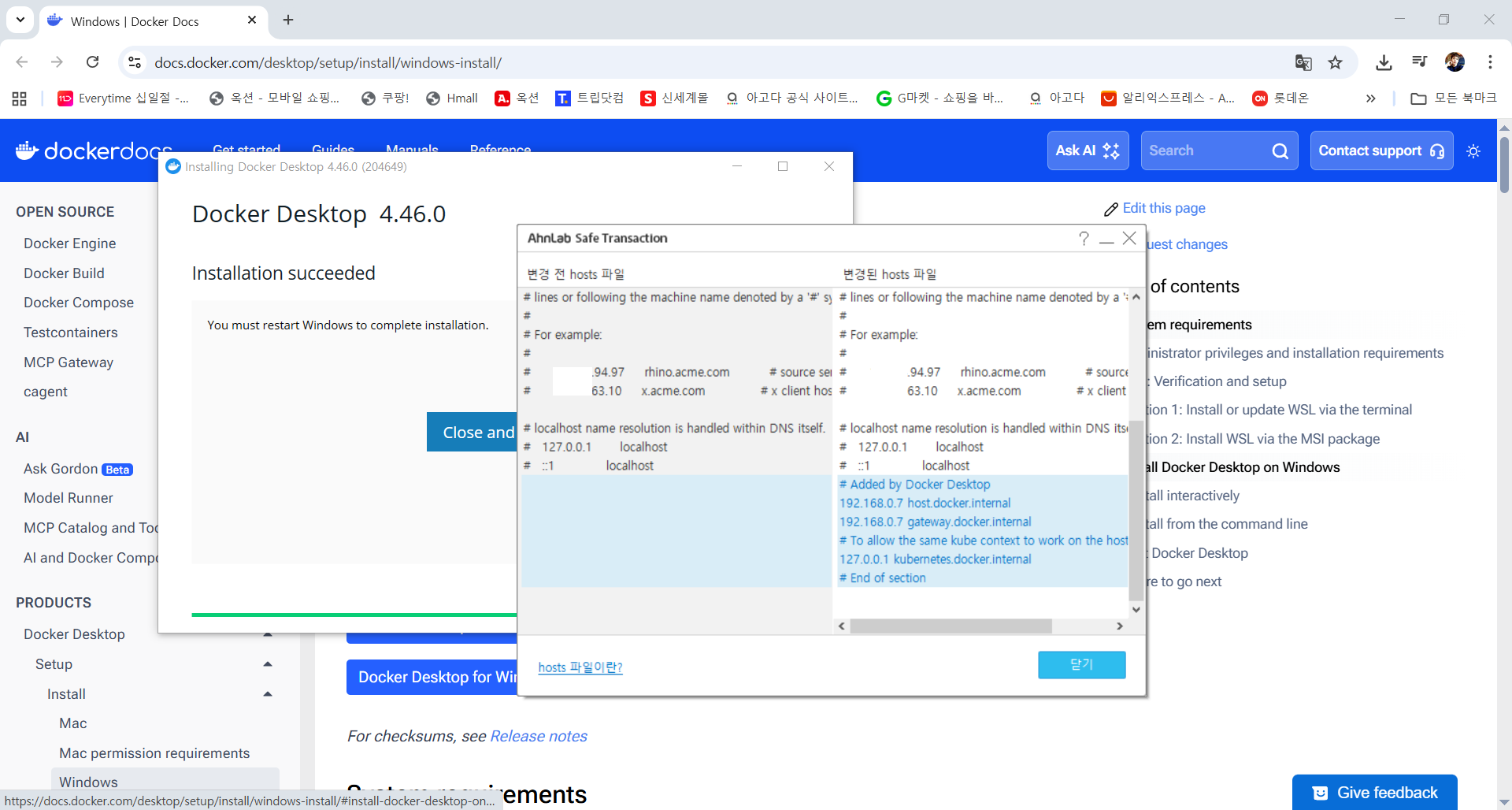Open the Chrome three-dot menu
Screen dimensions: 1512x810
1490,62
